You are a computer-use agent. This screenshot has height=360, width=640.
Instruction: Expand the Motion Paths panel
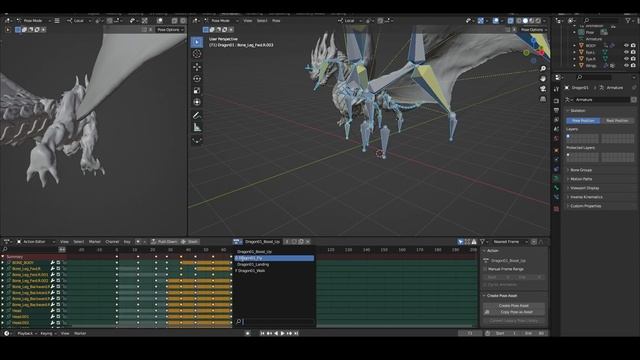(581, 179)
